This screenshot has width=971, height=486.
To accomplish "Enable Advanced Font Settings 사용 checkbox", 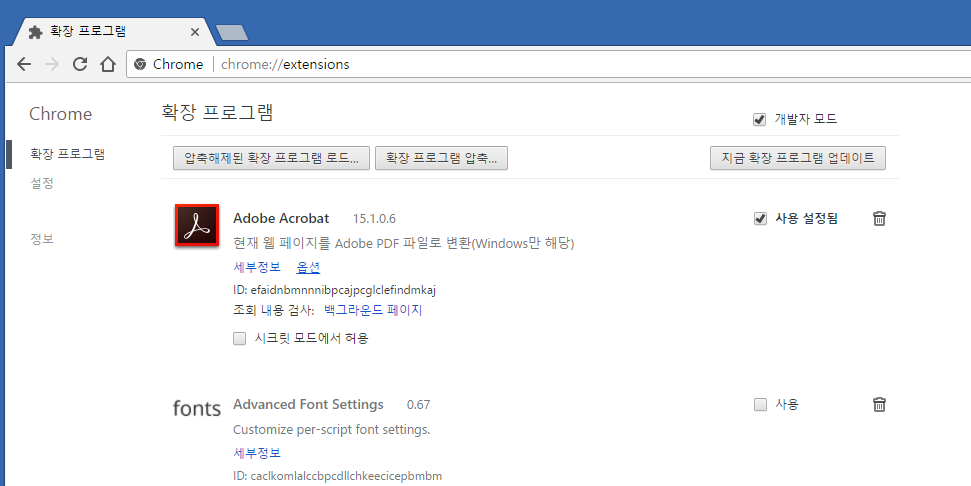I will point(760,405).
